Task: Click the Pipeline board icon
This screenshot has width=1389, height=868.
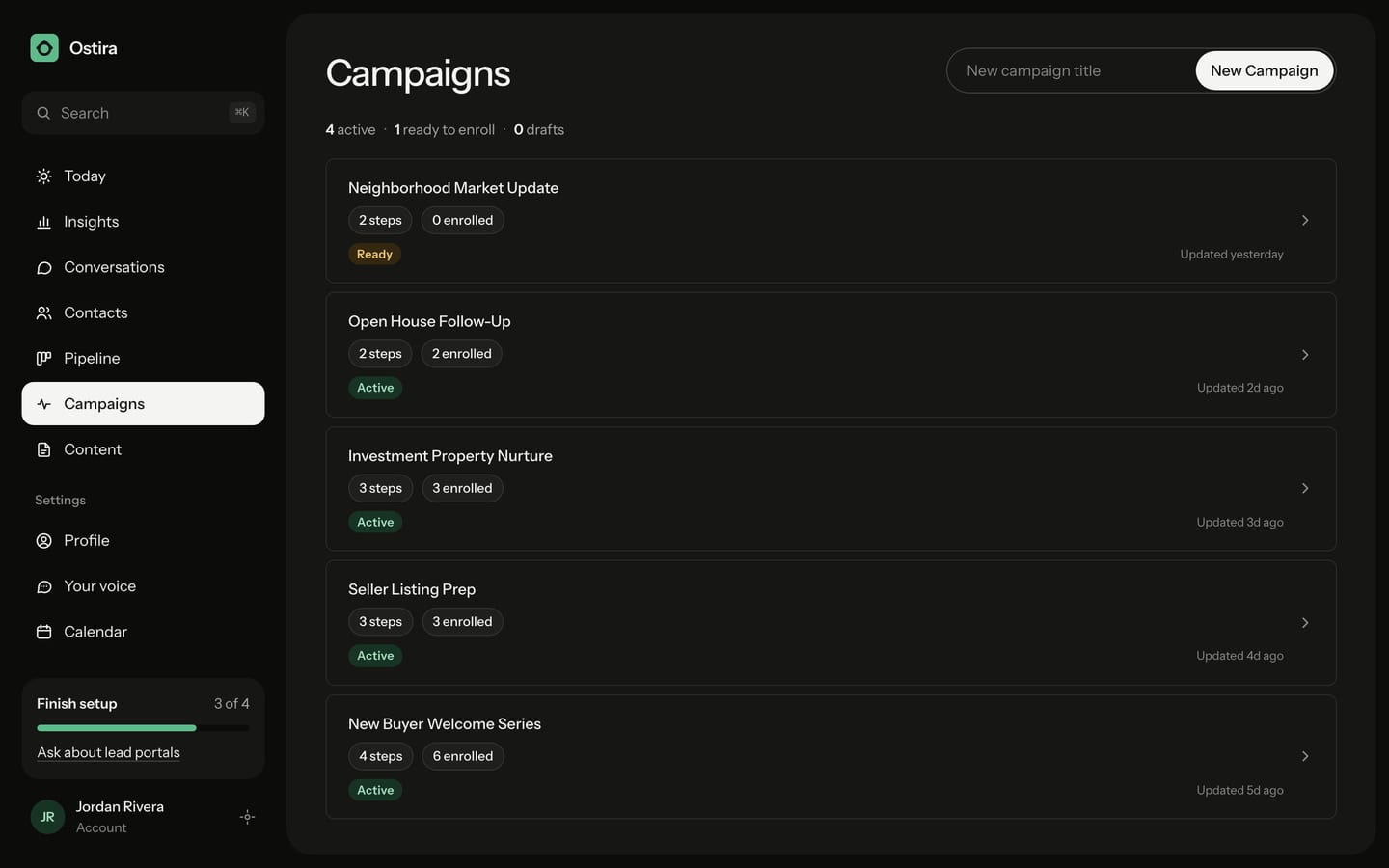Action: [x=43, y=359]
